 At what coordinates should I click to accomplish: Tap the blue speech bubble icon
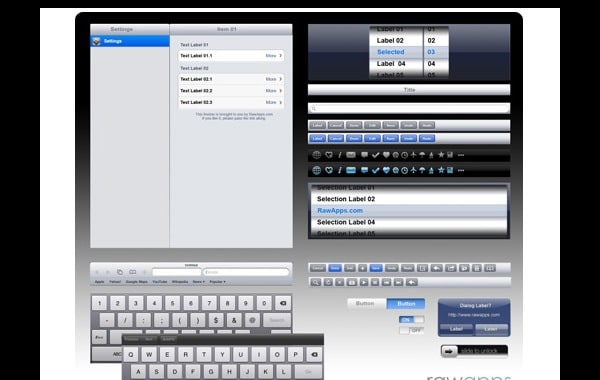tap(364, 170)
